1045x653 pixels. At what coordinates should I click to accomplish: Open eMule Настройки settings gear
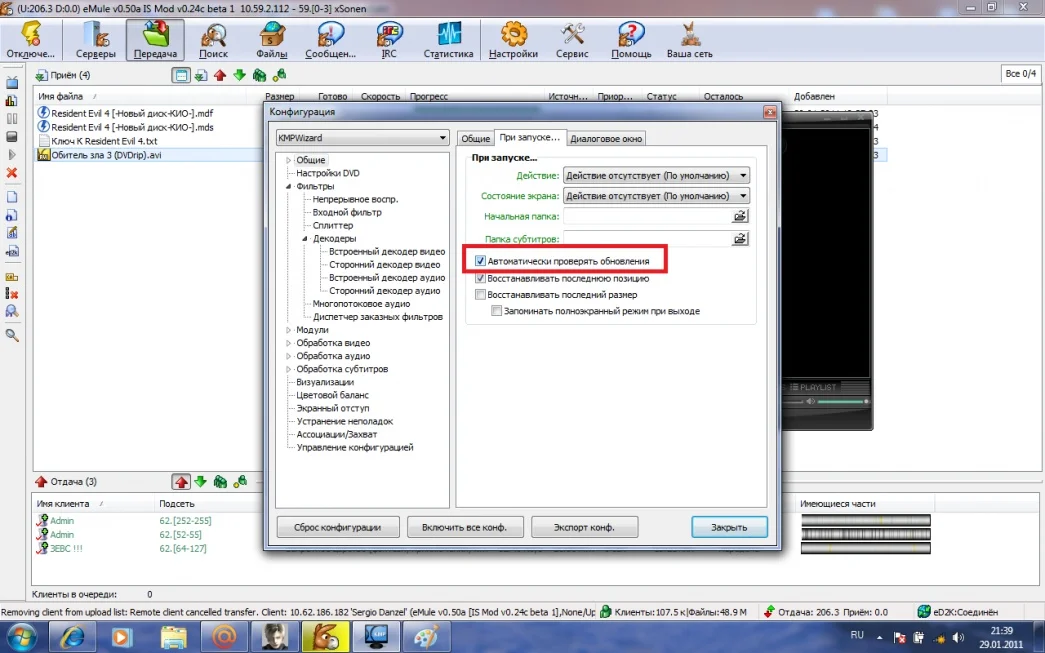pos(513,40)
